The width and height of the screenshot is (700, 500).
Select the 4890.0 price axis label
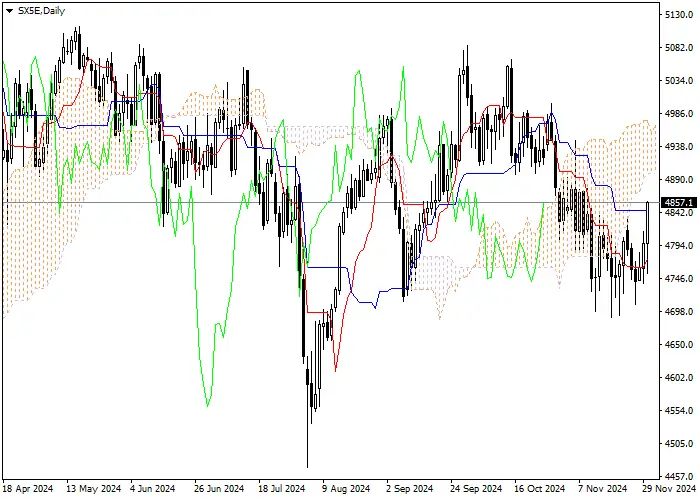click(x=679, y=180)
